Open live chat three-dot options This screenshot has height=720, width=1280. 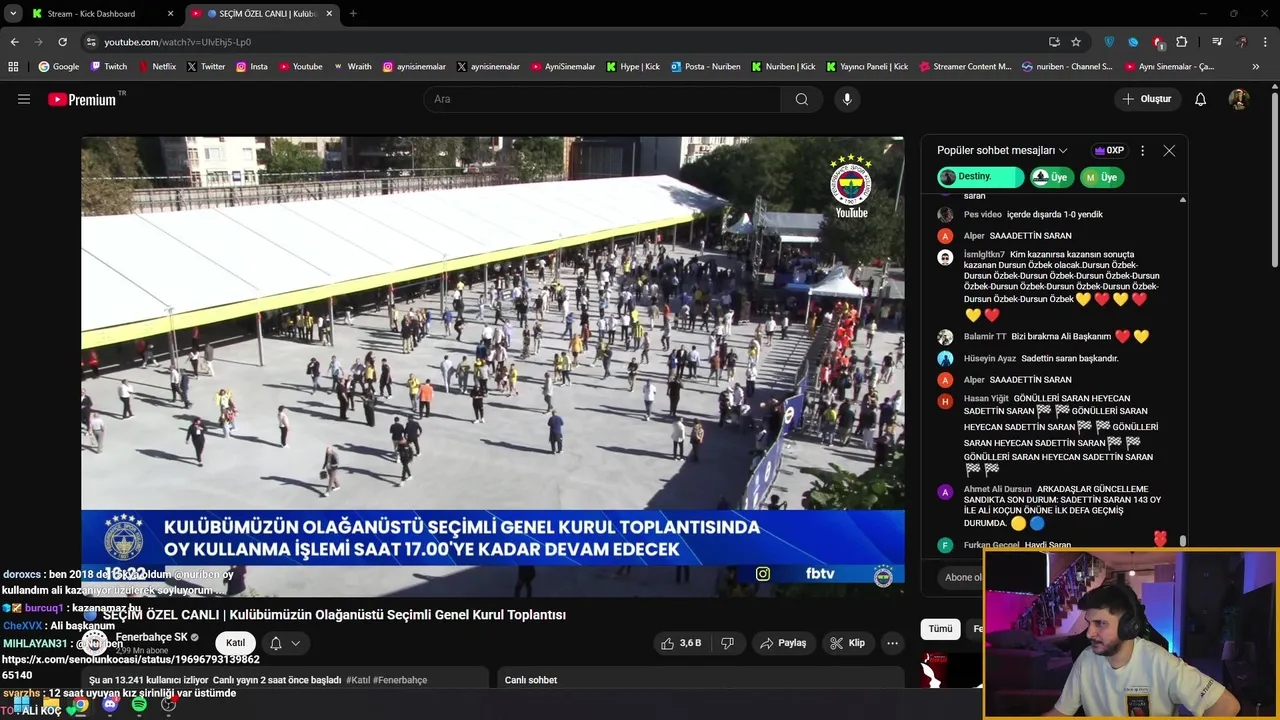point(1142,151)
